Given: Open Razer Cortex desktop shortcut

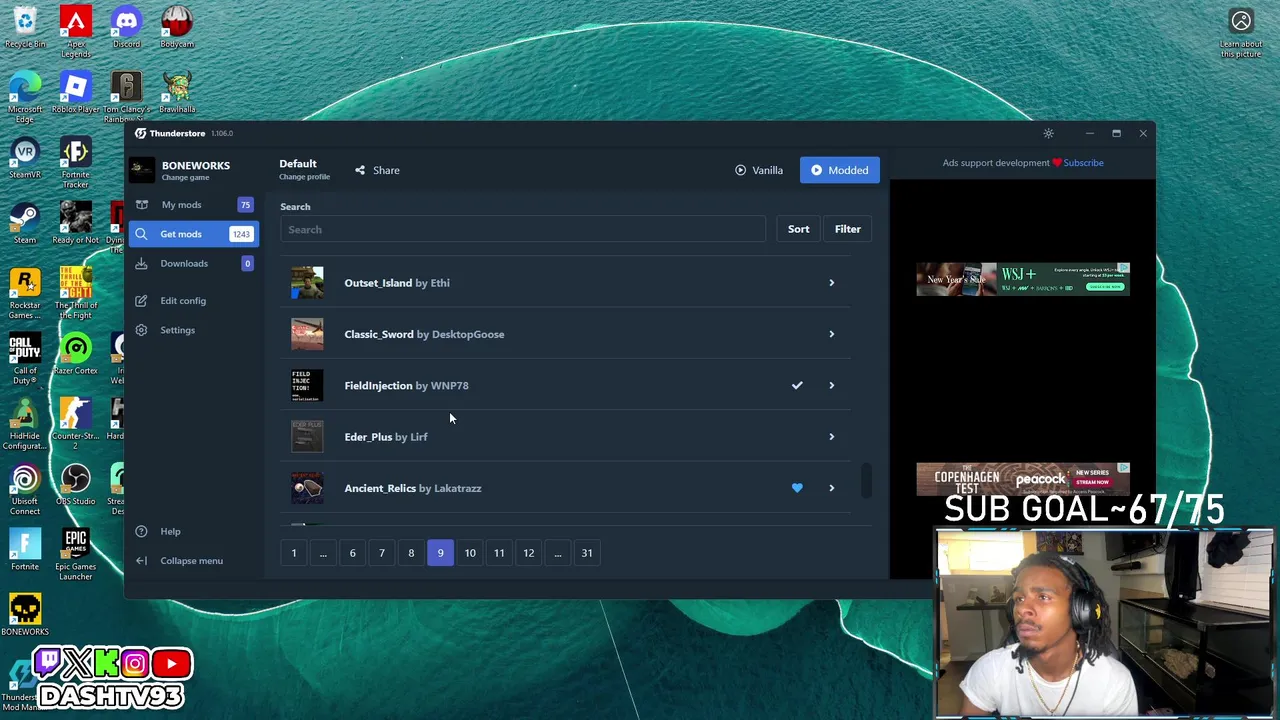Looking at the screenshot, I should (x=76, y=353).
